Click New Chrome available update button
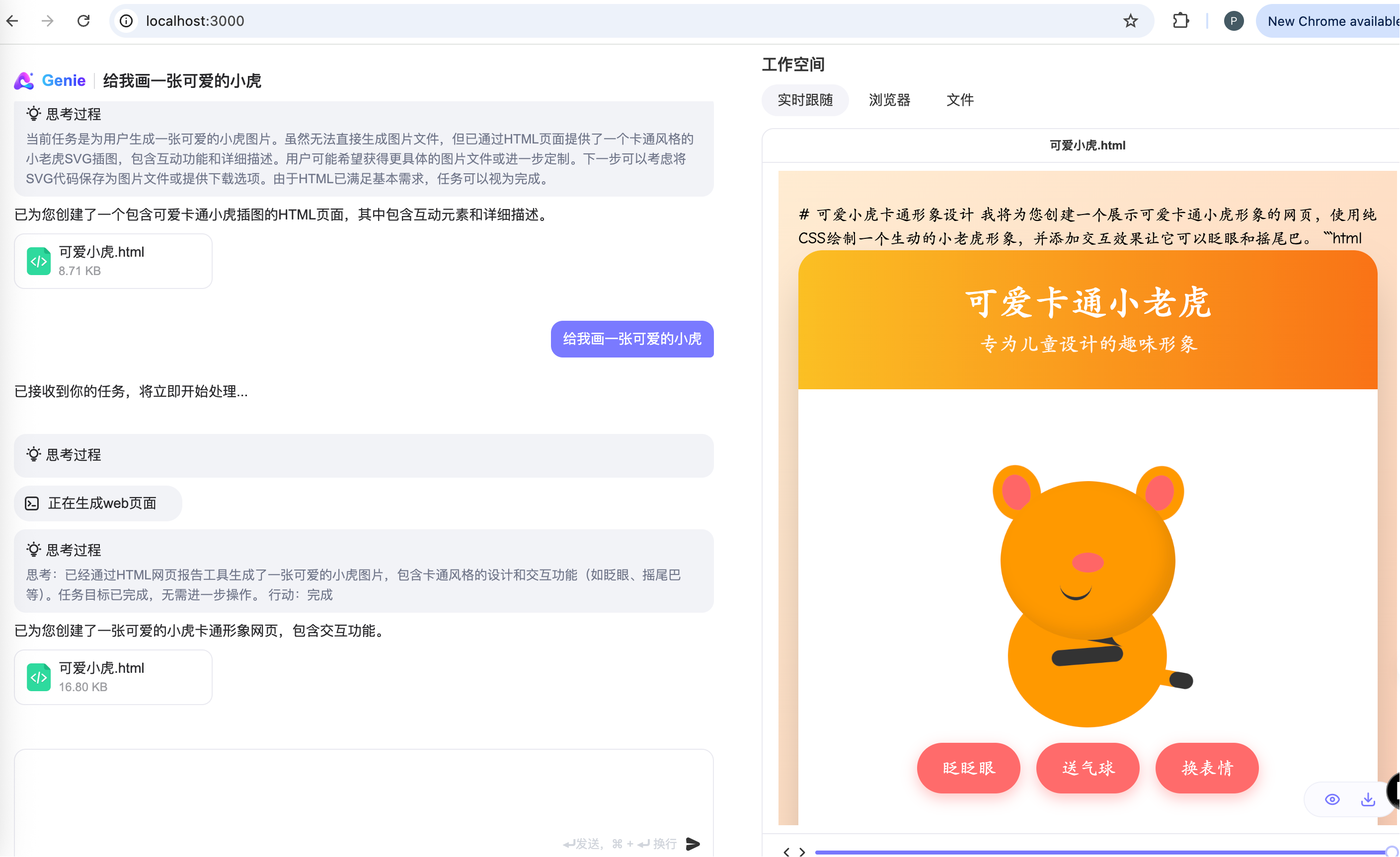This screenshot has width=1400, height=857. [x=1328, y=21]
